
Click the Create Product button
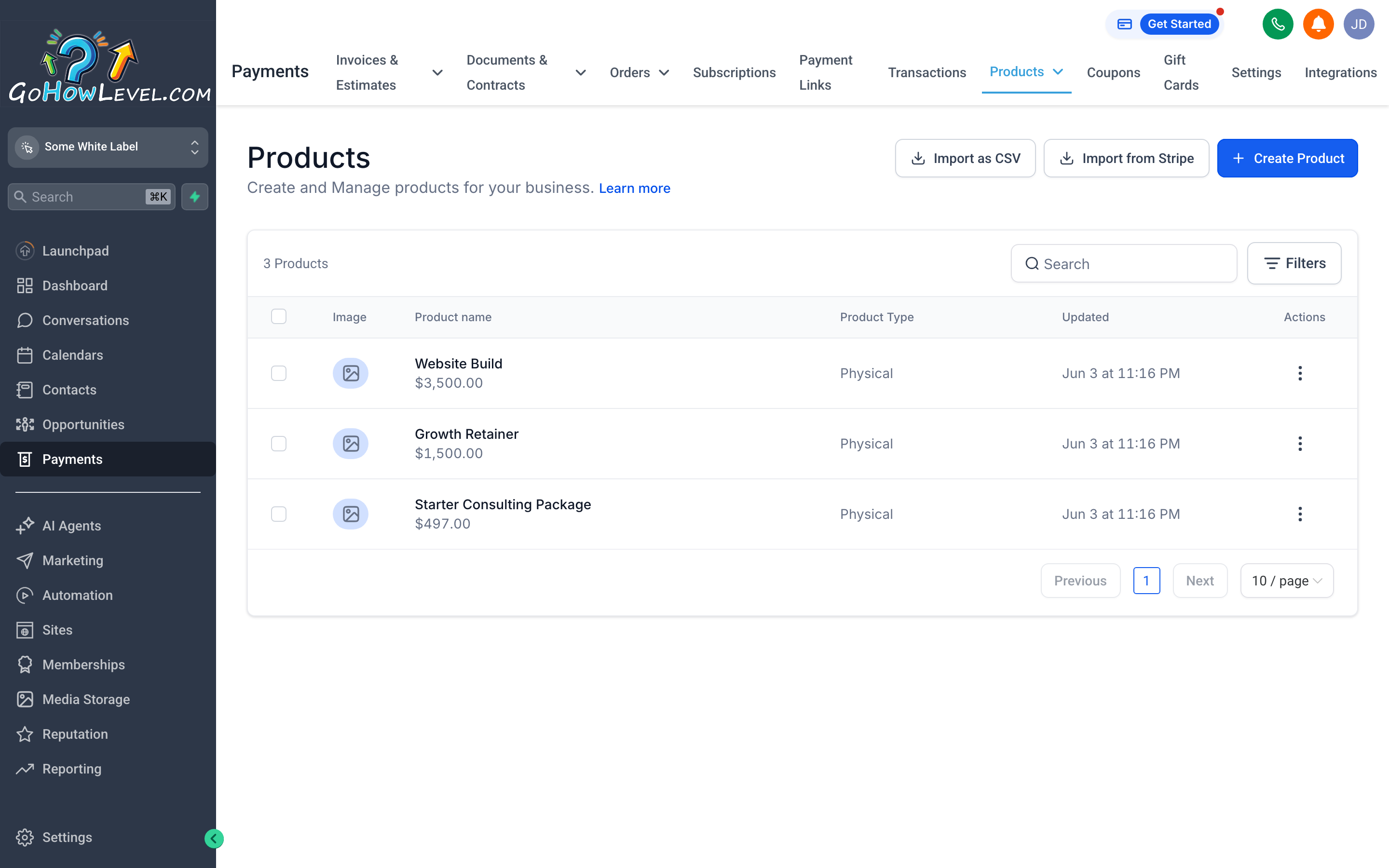click(x=1287, y=159)
